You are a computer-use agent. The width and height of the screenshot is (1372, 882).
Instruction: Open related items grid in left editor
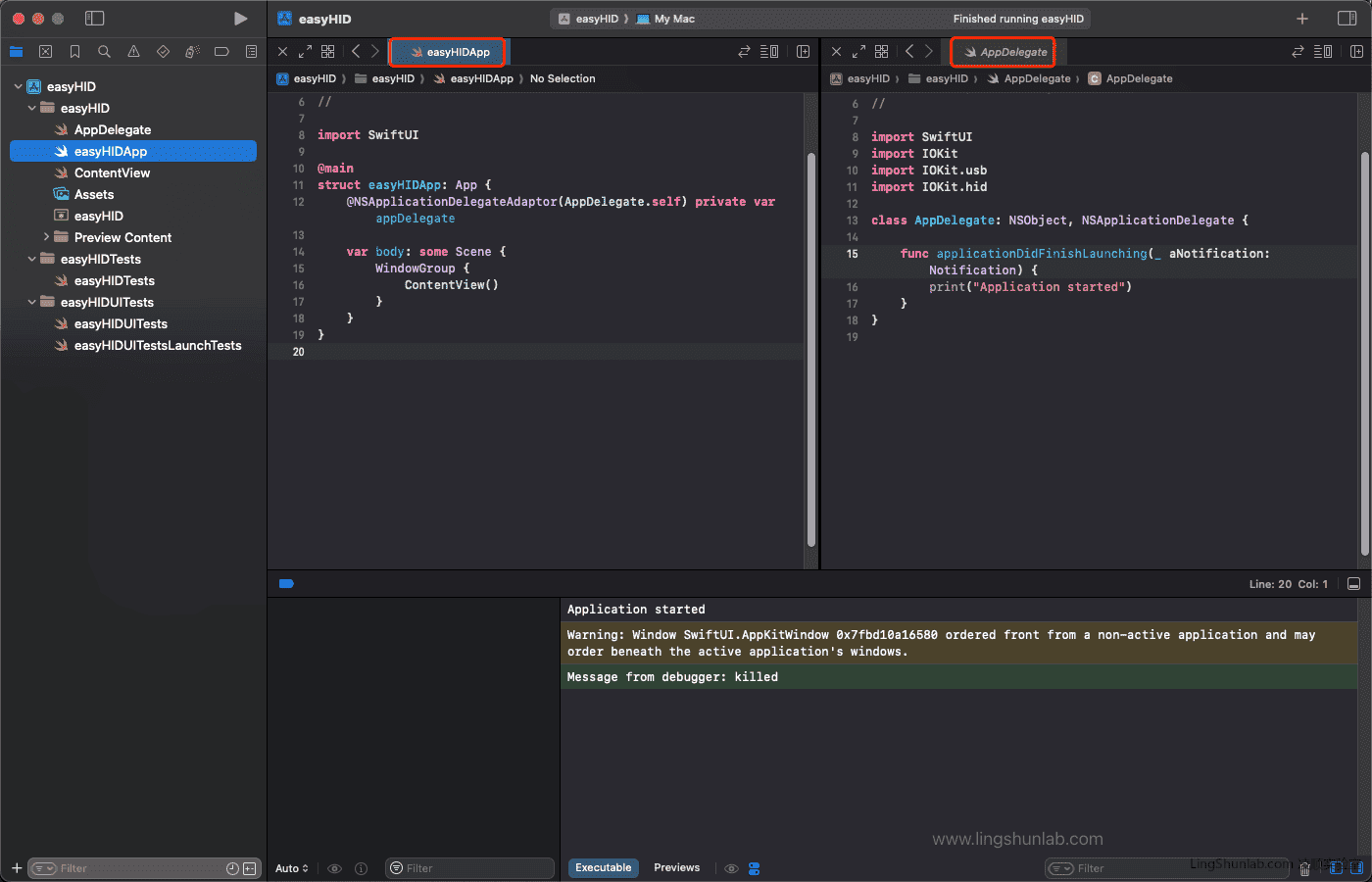click(328, 52)
